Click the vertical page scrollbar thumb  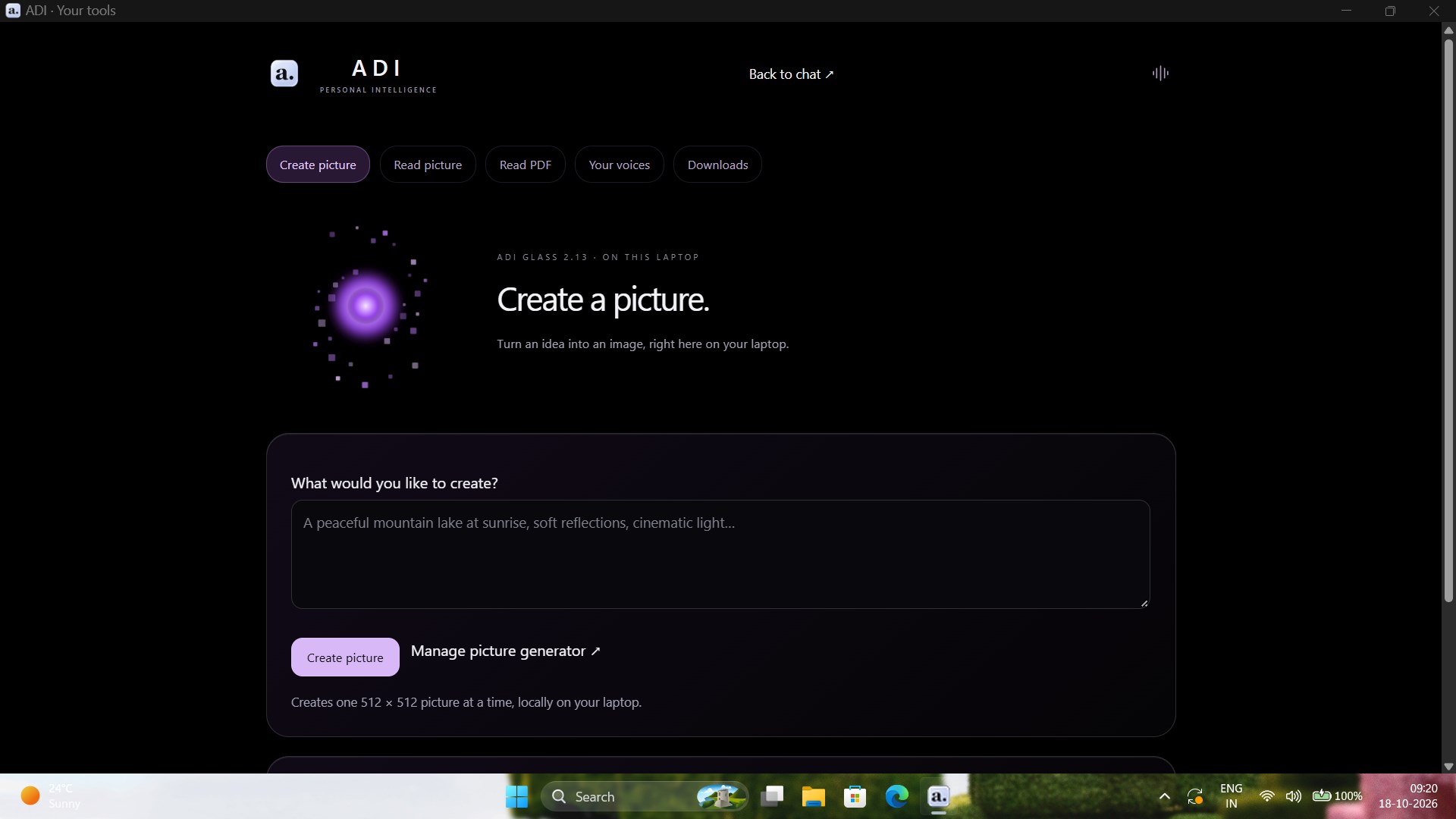[1448, 321]
